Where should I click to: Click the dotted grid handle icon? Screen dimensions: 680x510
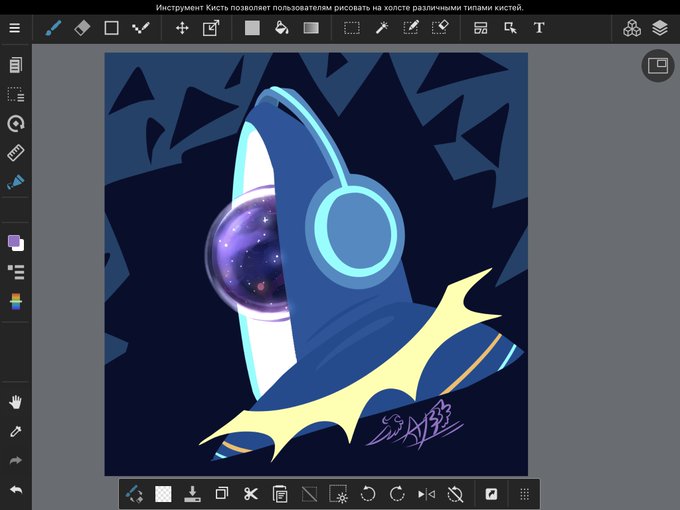tap(524, 494)
